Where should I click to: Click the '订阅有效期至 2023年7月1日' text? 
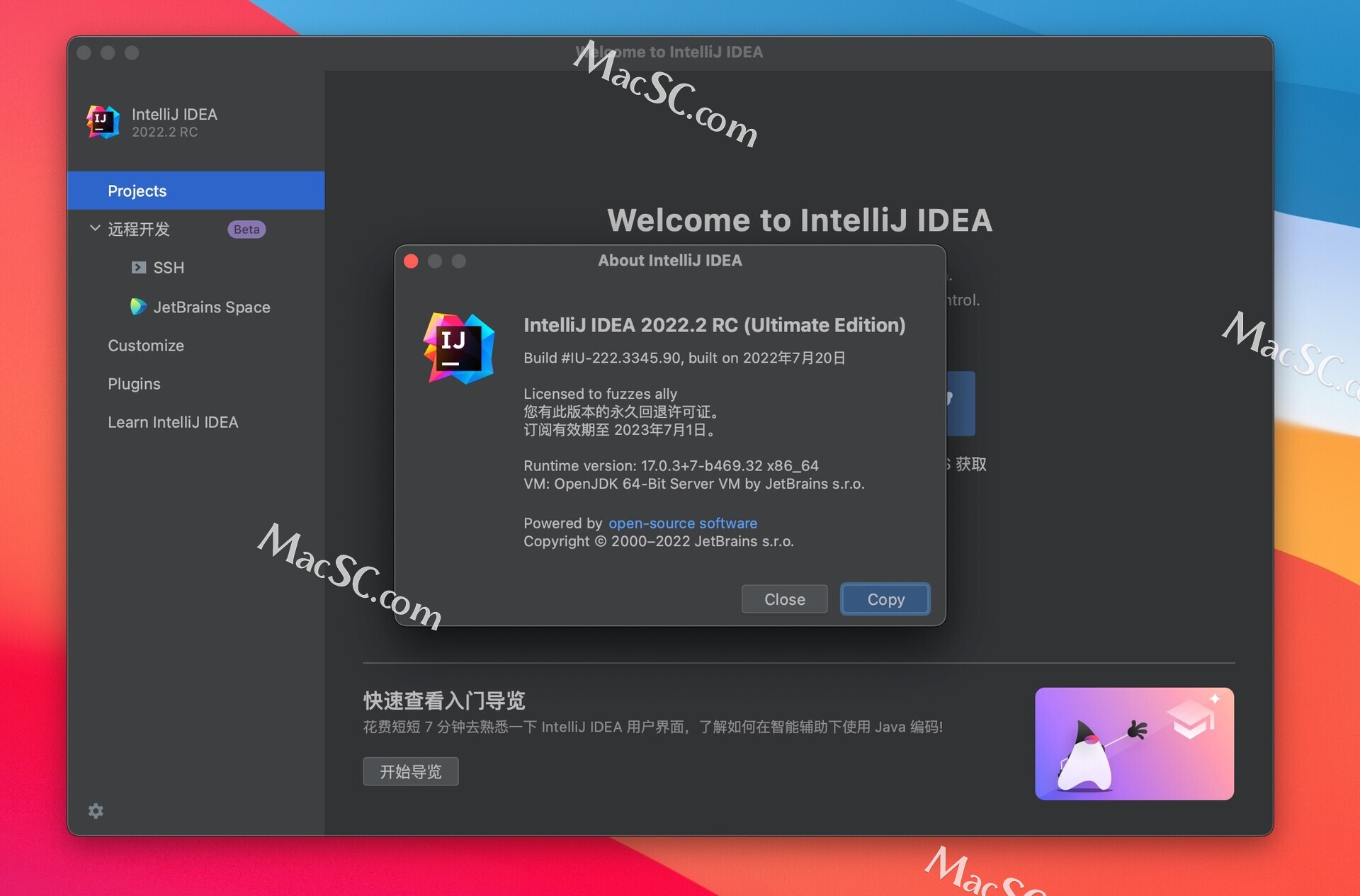pyautogui.click(x=620, y=430)
